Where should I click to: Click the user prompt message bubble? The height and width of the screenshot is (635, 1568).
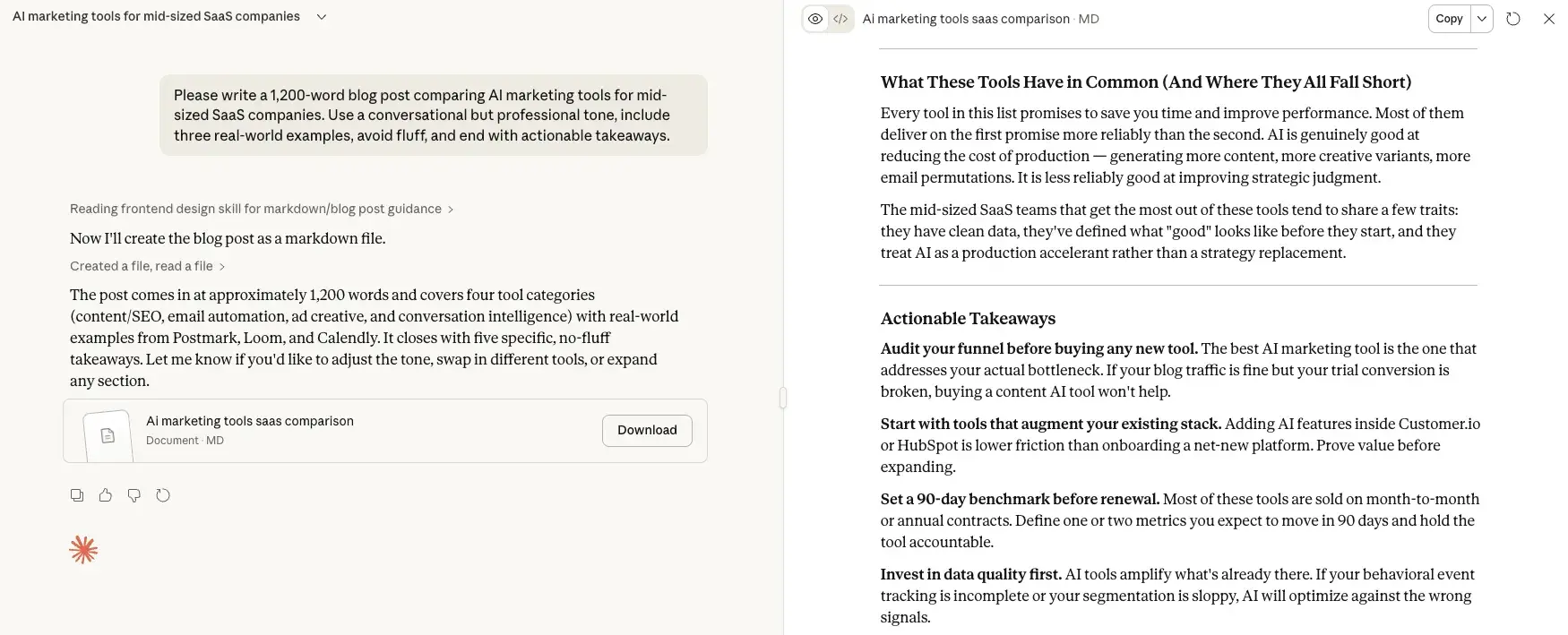click(434, 116)
